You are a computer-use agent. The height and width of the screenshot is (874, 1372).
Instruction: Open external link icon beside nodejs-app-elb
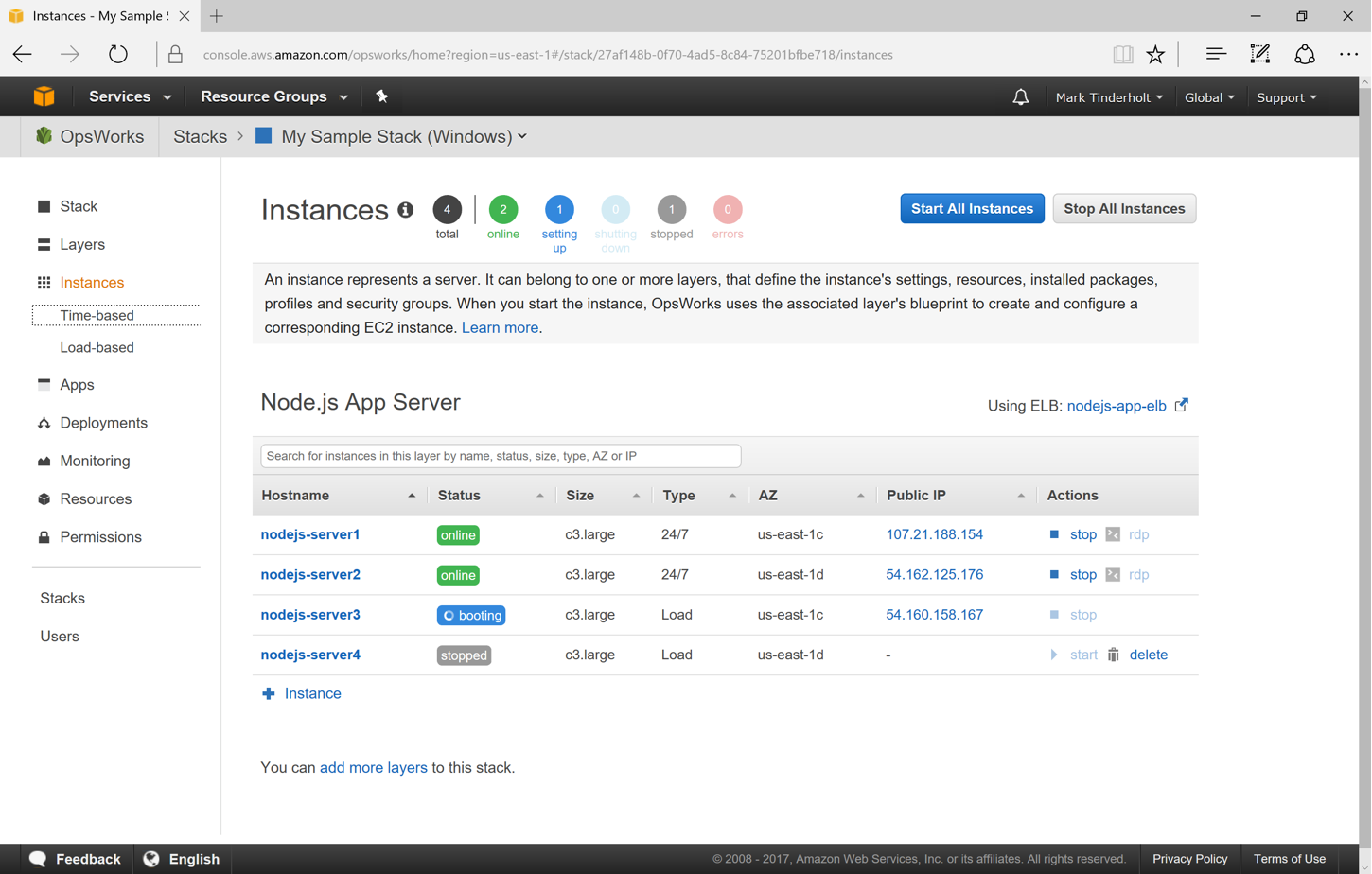(1182, 405)
